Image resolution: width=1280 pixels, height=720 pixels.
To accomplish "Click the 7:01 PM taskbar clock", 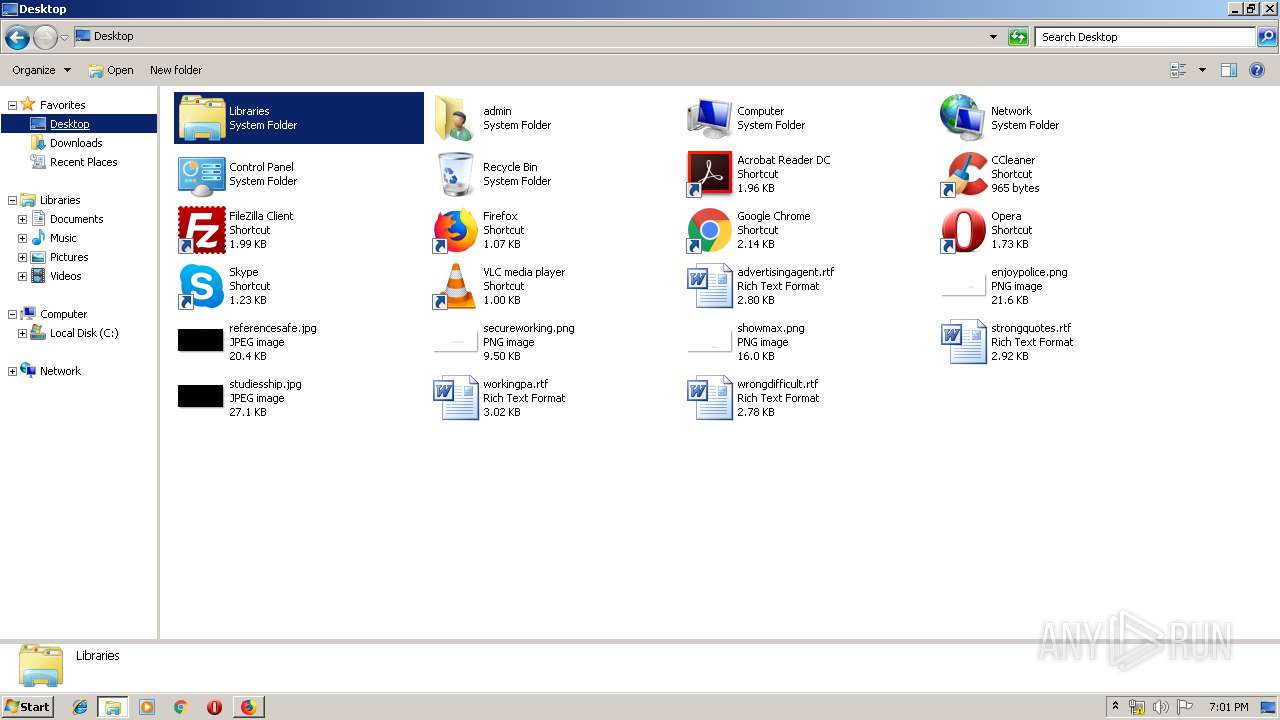I will (1228, 707).
